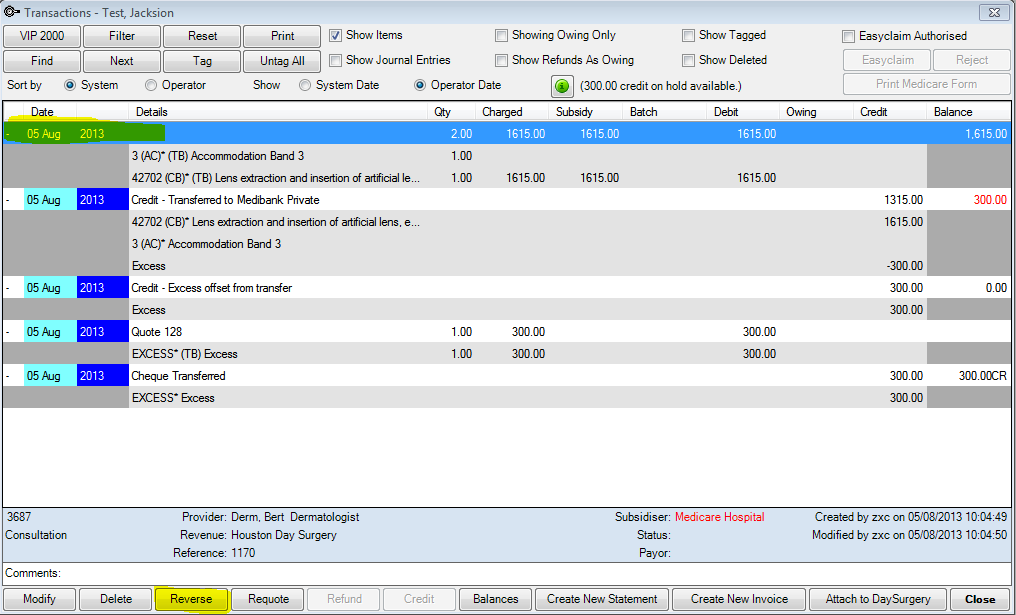1016x615 pixels.
Task: Click the Debit column header
Action: [743, 112]
